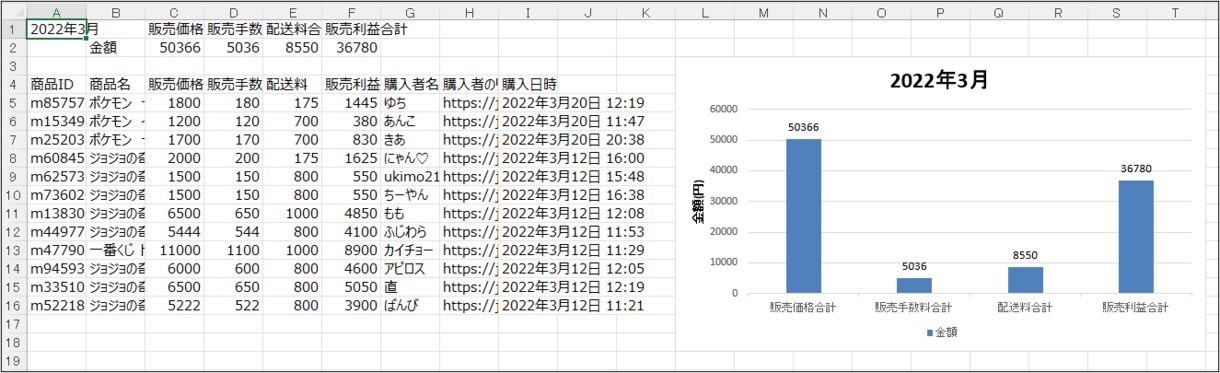Select the 配送料 header cell in row 4
The width and height of the screenshot is (1220, 373).
[x=292, y=84]
